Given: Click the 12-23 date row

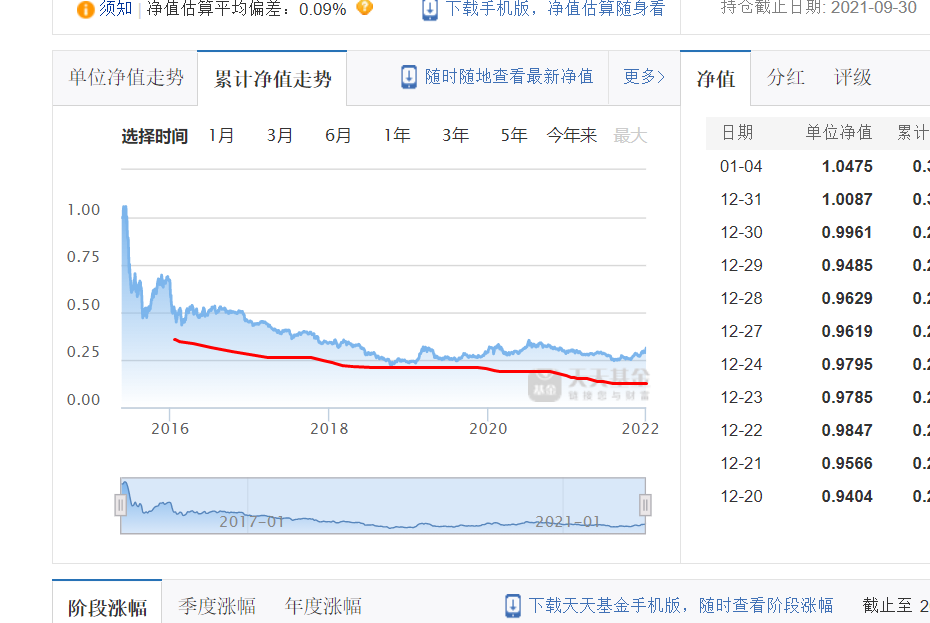Looking at the screenshot, I should coord(741,397).
